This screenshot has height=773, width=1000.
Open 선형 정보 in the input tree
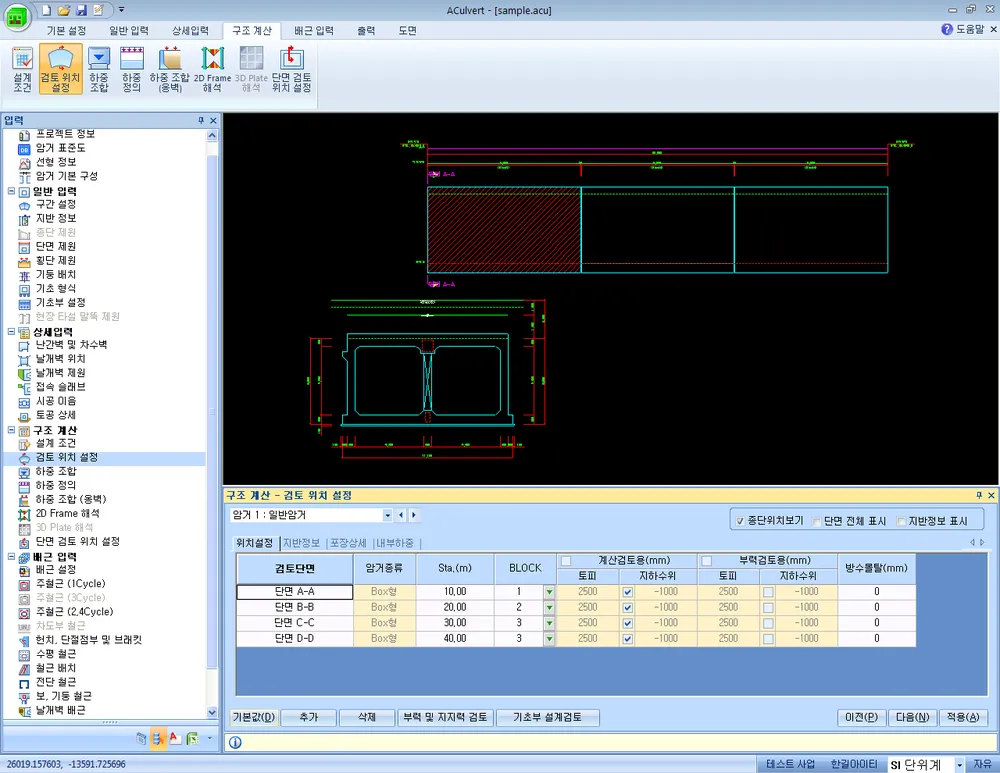(56, 162)
